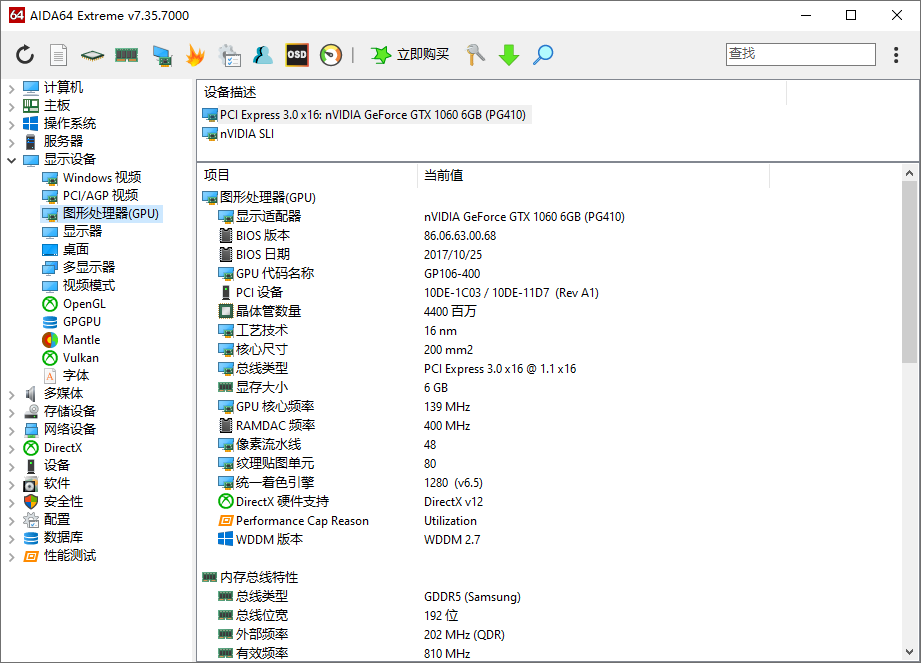Open Preferences via the gear icon
This screenshot has width=921, height=663.
[x=230, y=55]
